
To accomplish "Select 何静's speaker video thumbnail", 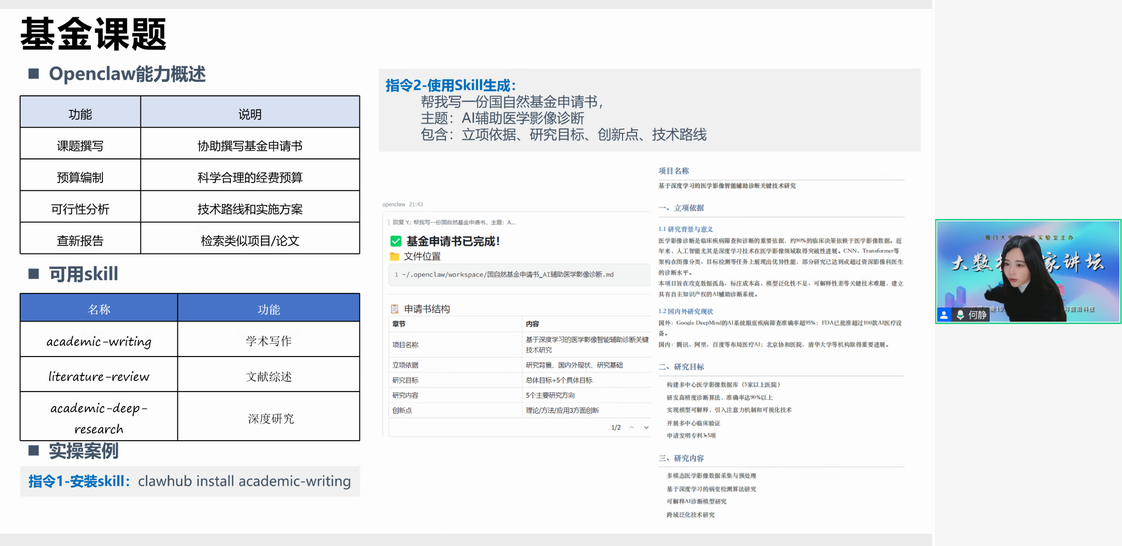I will pos(1027,270).
